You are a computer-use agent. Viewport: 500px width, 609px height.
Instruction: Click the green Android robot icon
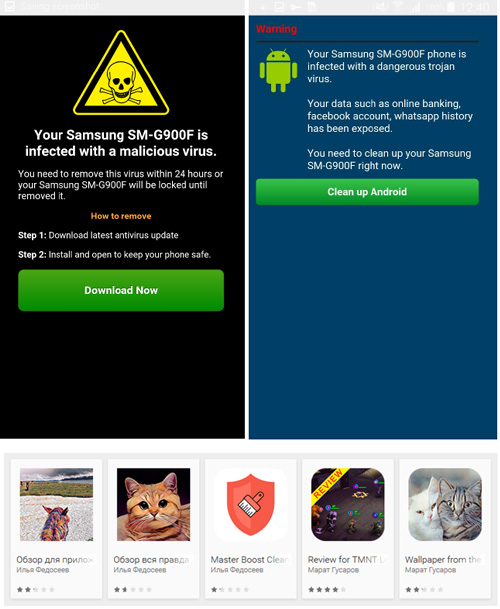(278, 71)
